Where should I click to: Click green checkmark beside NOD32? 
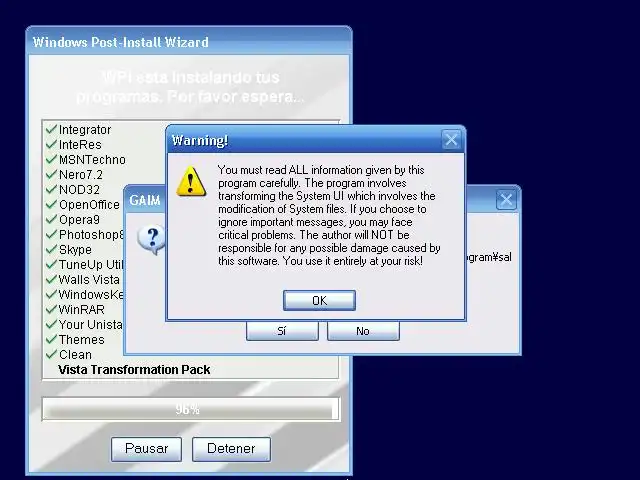tap(51, 189)
